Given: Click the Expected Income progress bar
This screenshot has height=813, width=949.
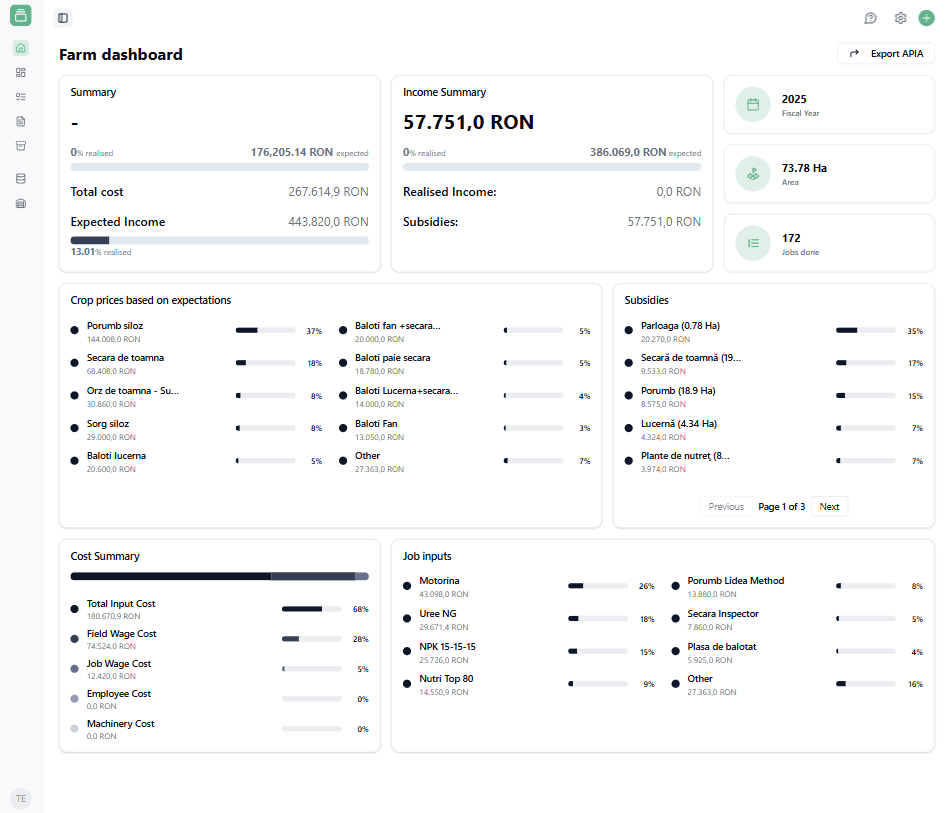Looking at the screenshot, I should [x=219, y=240].
